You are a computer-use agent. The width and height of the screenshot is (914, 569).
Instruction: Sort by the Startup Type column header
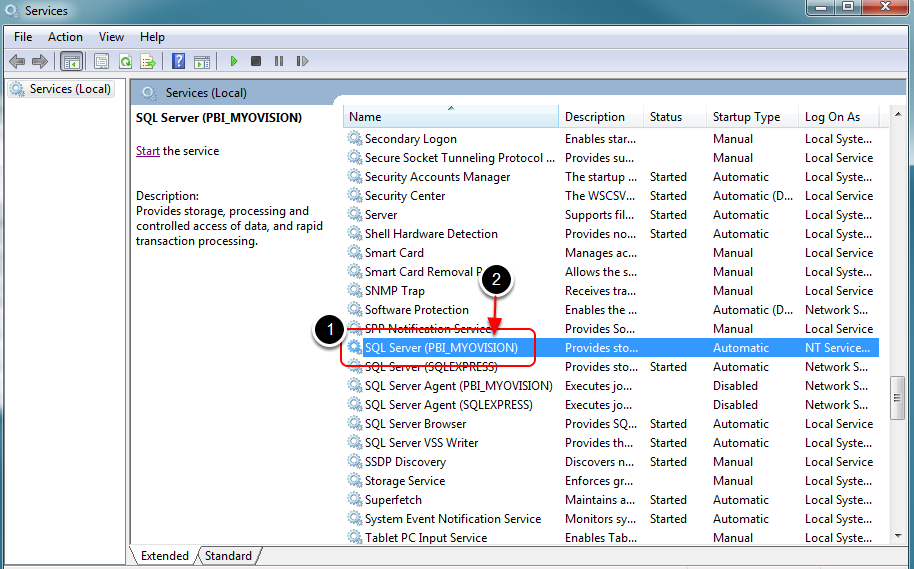[753, 117]
